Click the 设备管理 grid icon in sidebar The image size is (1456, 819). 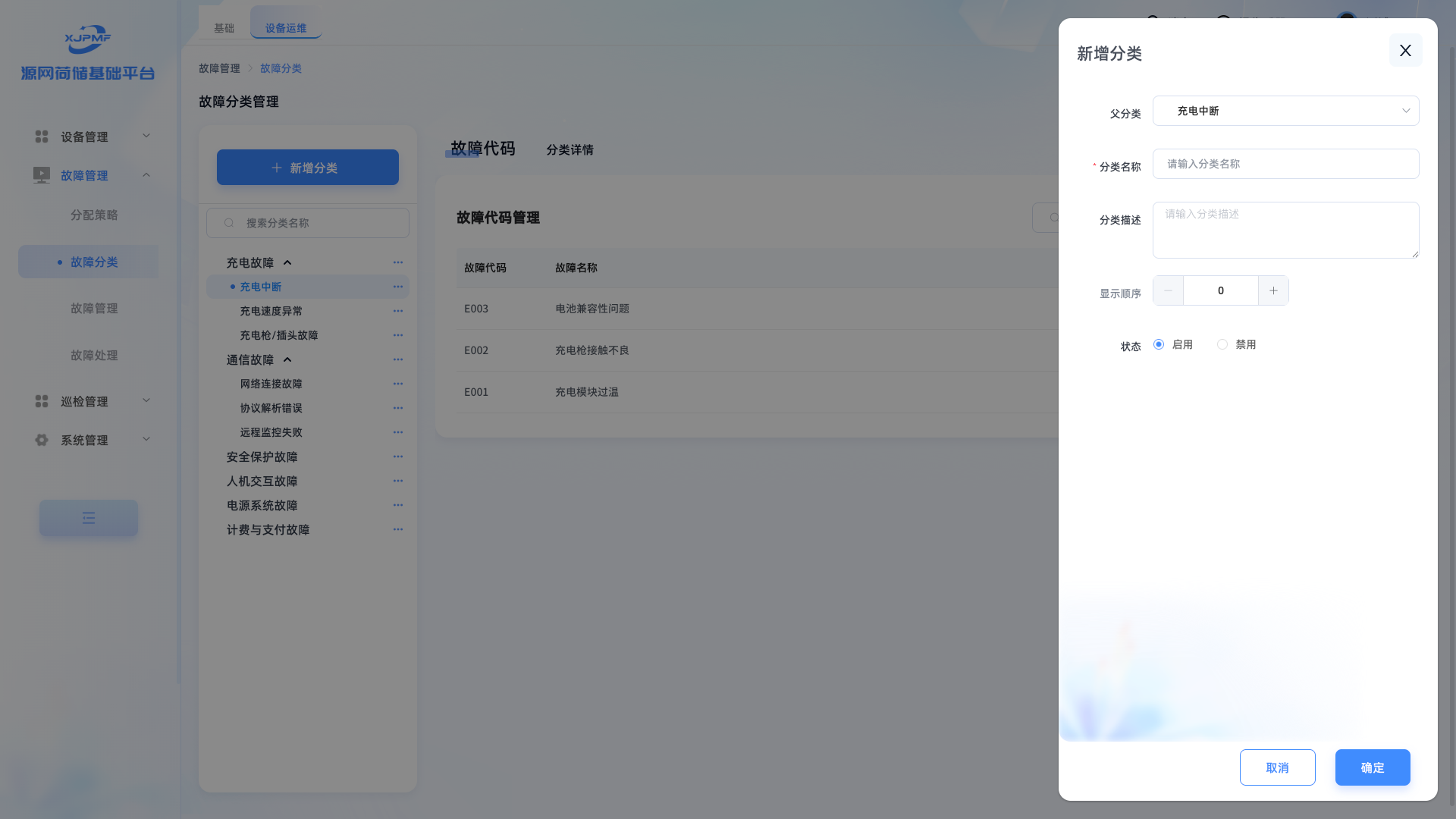[42, 136]
